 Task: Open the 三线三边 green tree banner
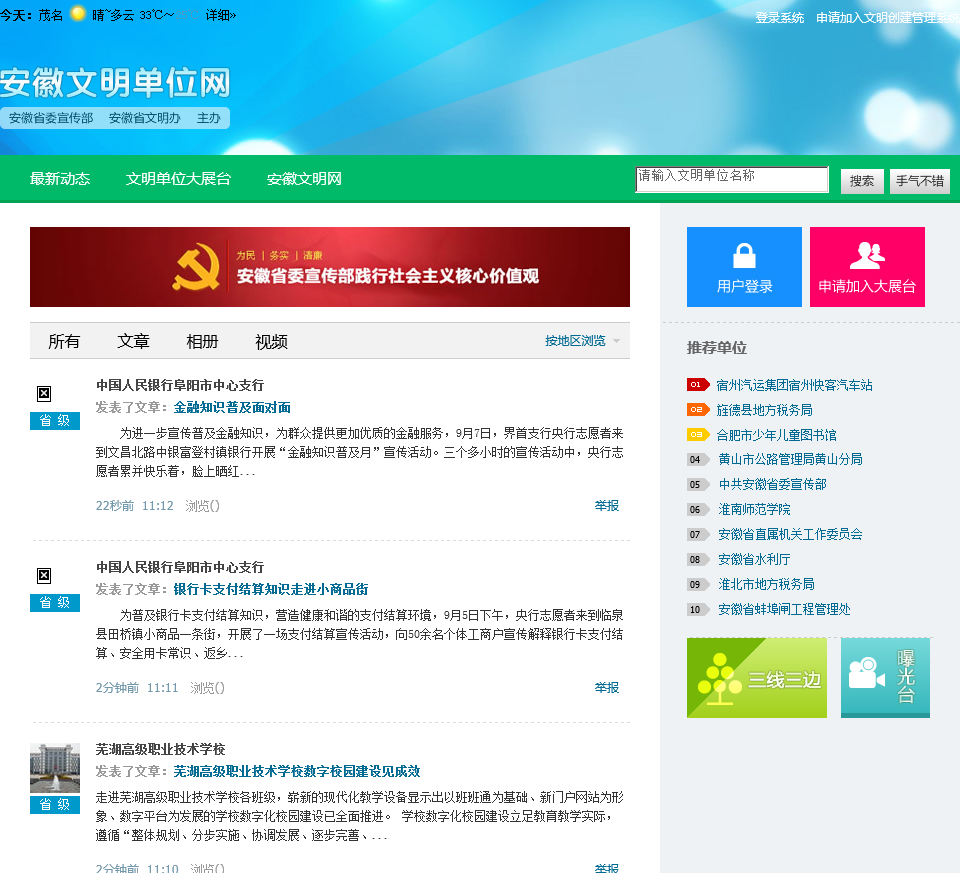pos(757,678)
